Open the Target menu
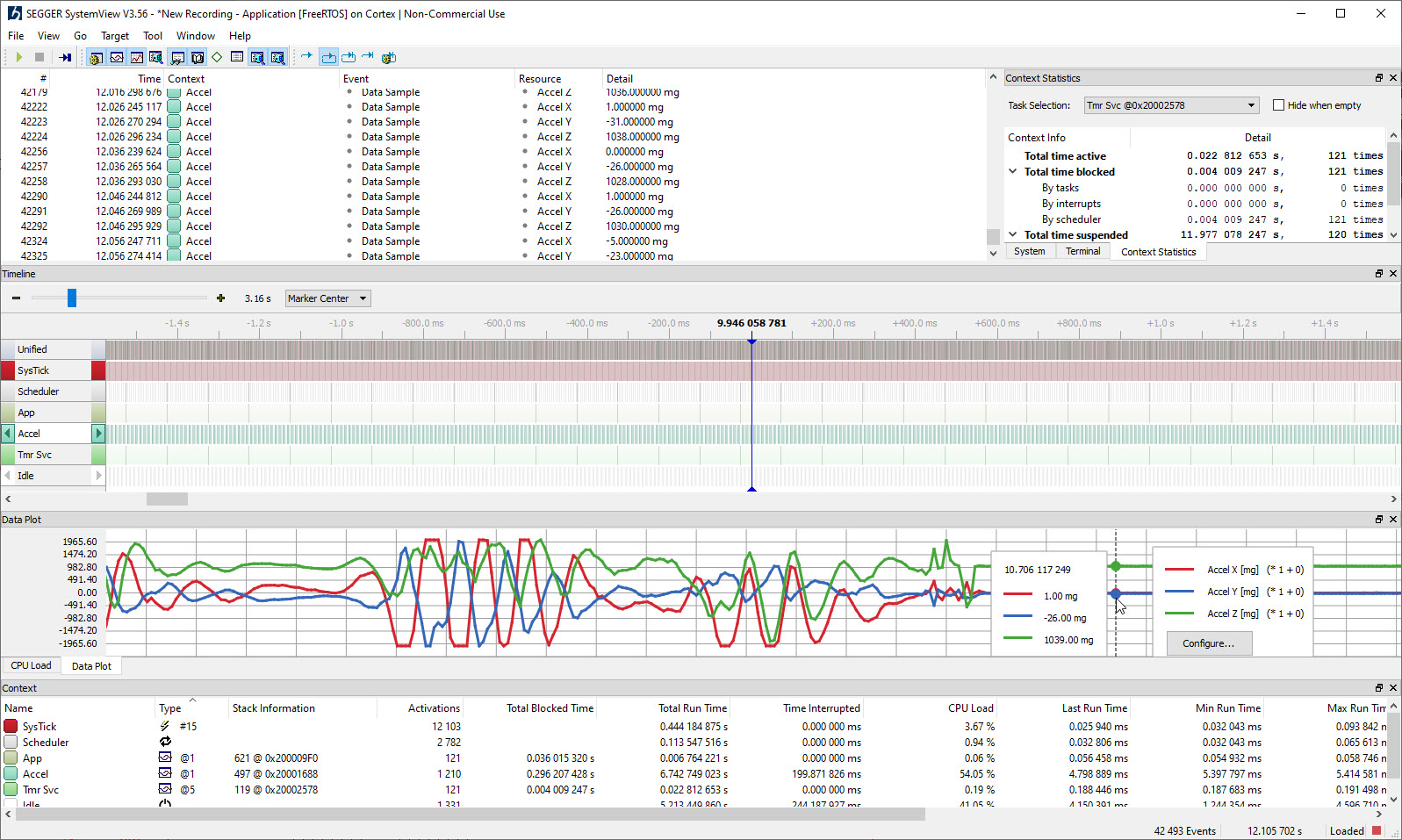Viewport: 1402px width, 840px height. point(114,36)
